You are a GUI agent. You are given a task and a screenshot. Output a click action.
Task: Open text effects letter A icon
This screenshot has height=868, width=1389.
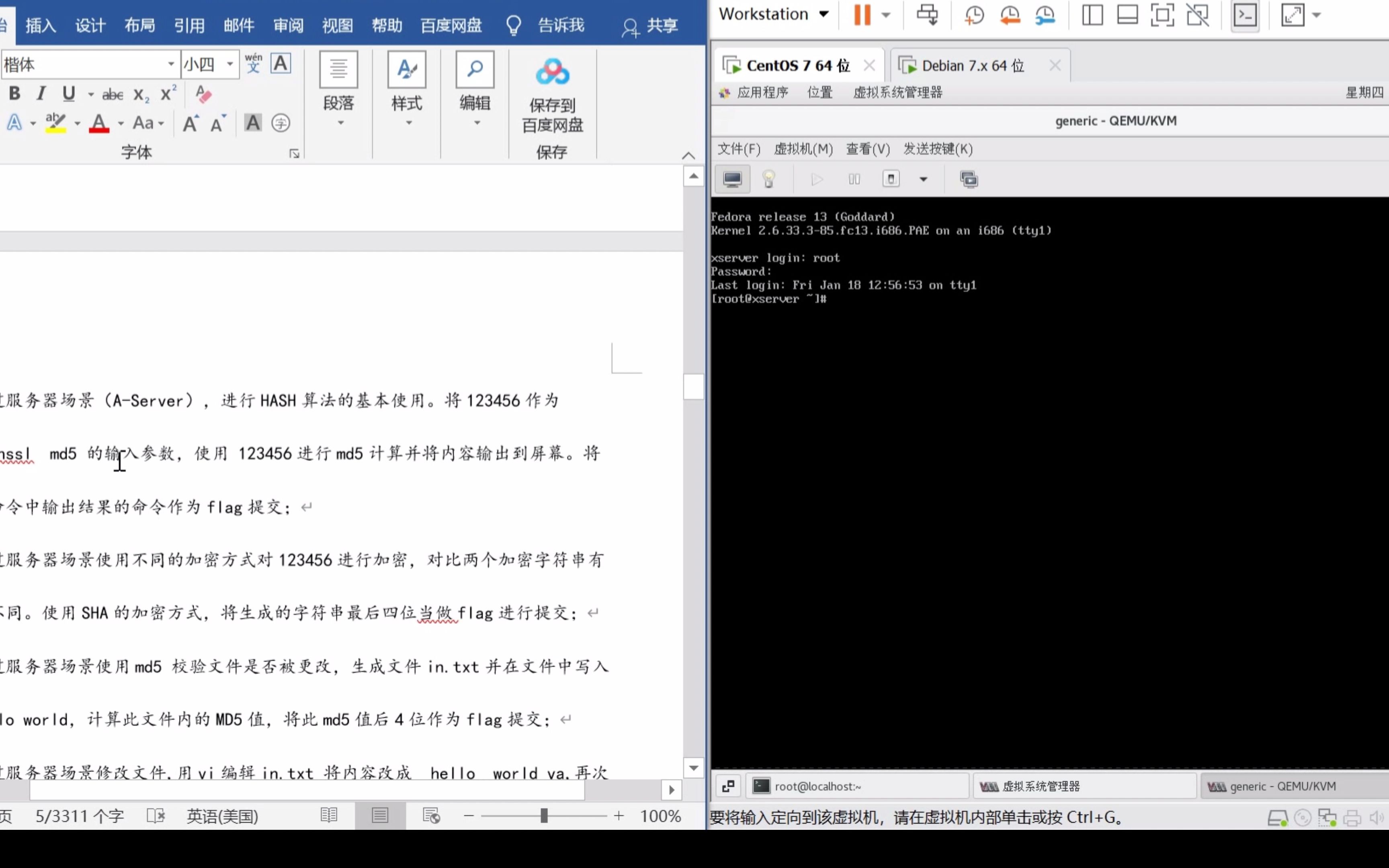[x=14, y=122]
